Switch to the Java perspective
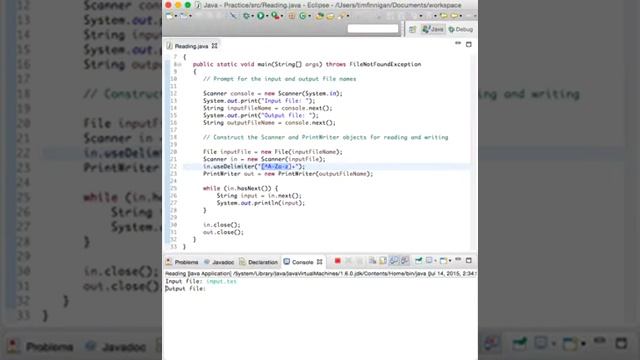 tap(433, 29)
